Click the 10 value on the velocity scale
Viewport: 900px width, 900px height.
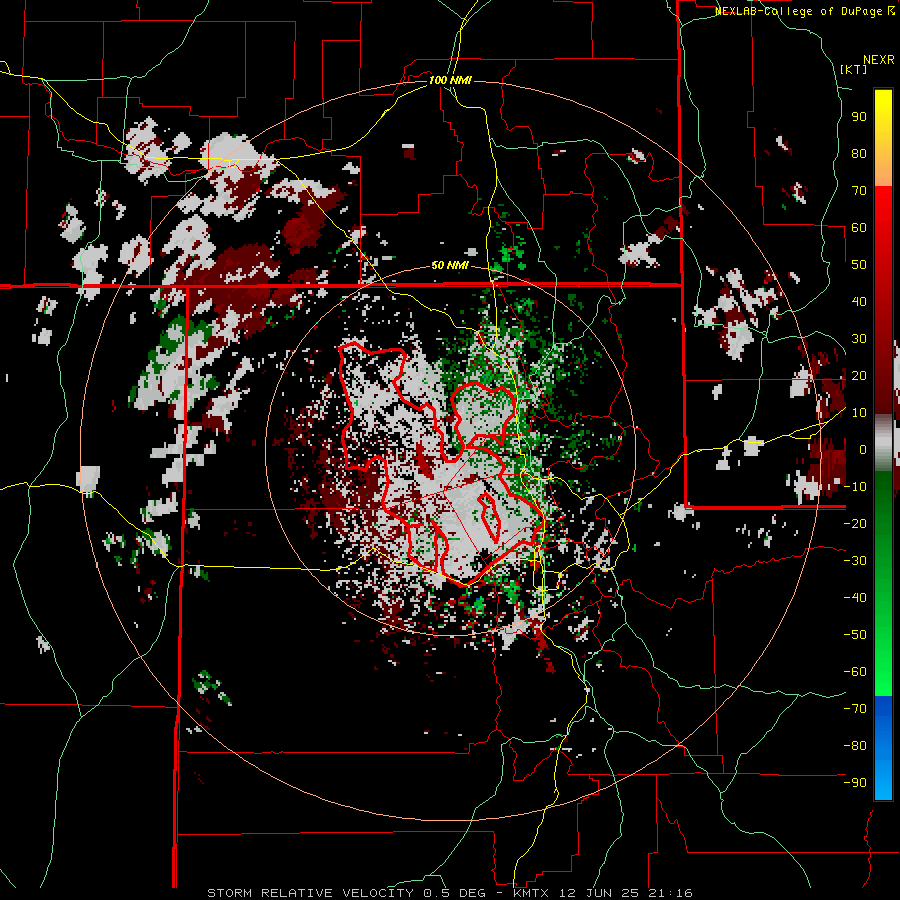point(859,413)
